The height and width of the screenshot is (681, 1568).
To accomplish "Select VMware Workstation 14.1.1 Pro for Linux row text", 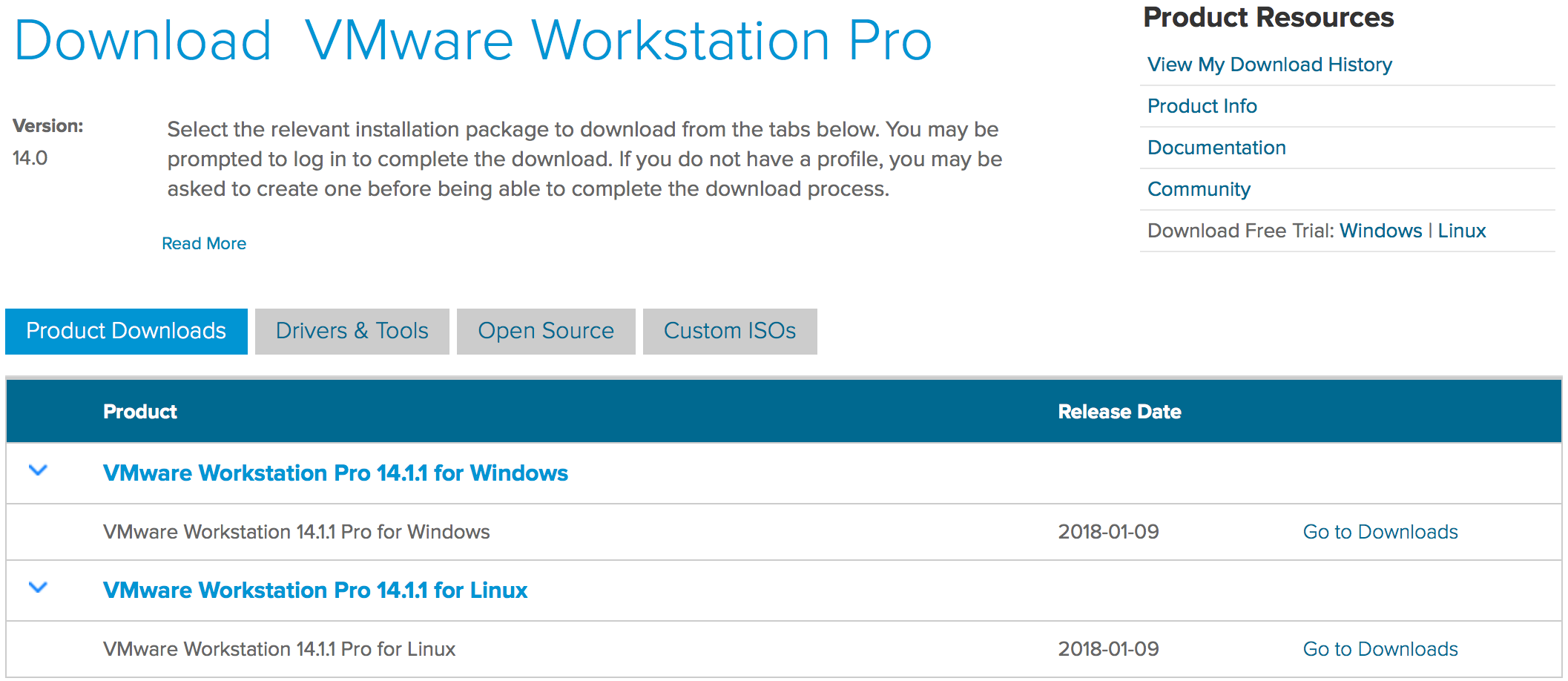I will [280, 649].
